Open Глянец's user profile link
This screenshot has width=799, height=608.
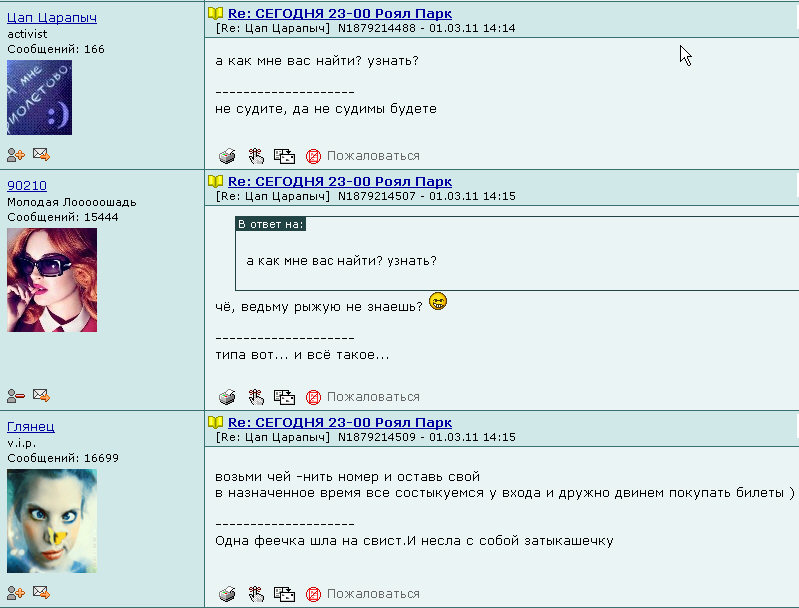click(31, 426)
